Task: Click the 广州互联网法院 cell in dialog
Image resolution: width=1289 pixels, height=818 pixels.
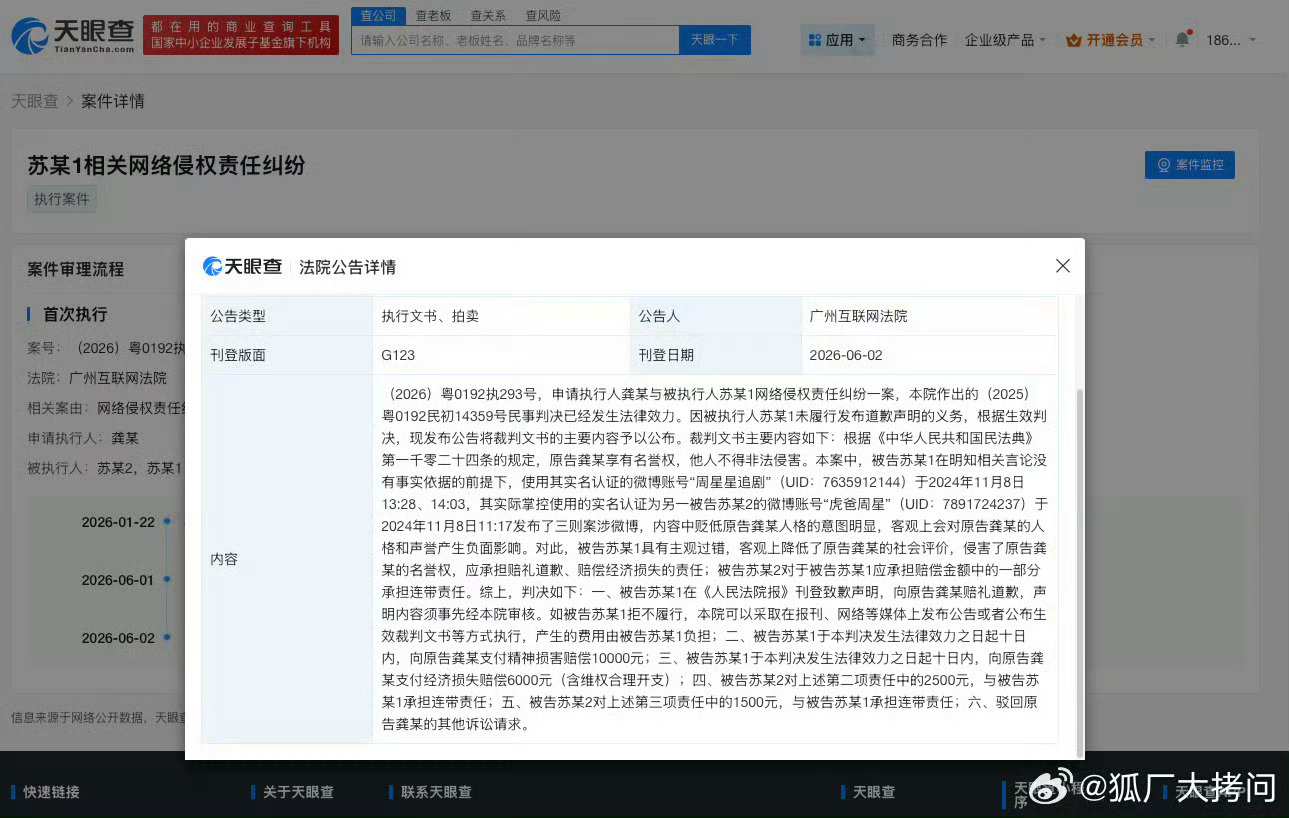Action: [929, 316]
